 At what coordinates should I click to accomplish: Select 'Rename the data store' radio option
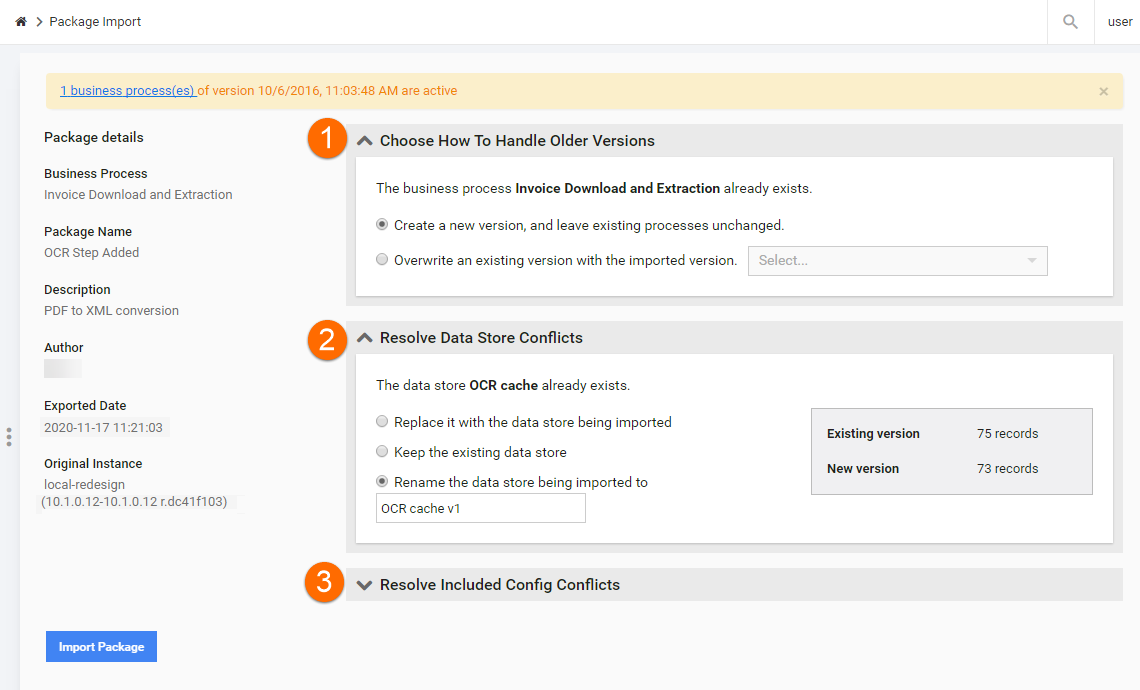click(382, 481)
